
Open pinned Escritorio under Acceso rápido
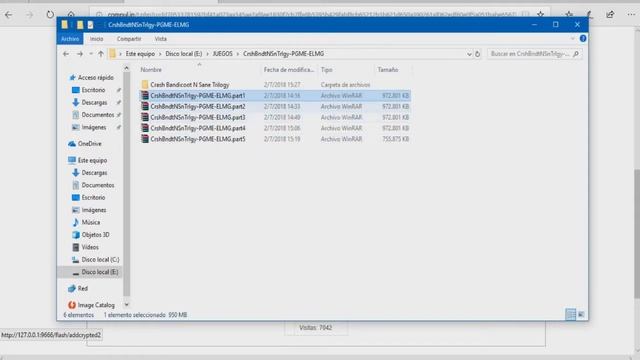tap(93, 90)
